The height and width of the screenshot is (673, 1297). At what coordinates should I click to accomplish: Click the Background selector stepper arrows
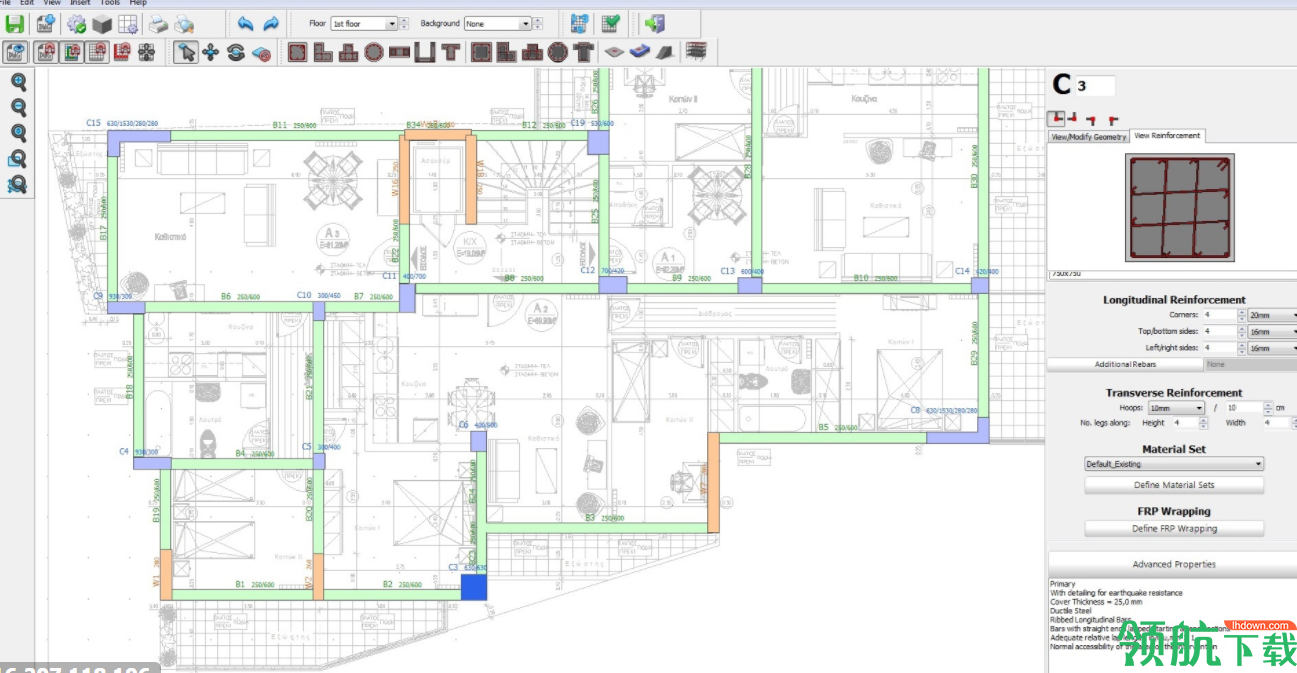click(x=538, y=23)
